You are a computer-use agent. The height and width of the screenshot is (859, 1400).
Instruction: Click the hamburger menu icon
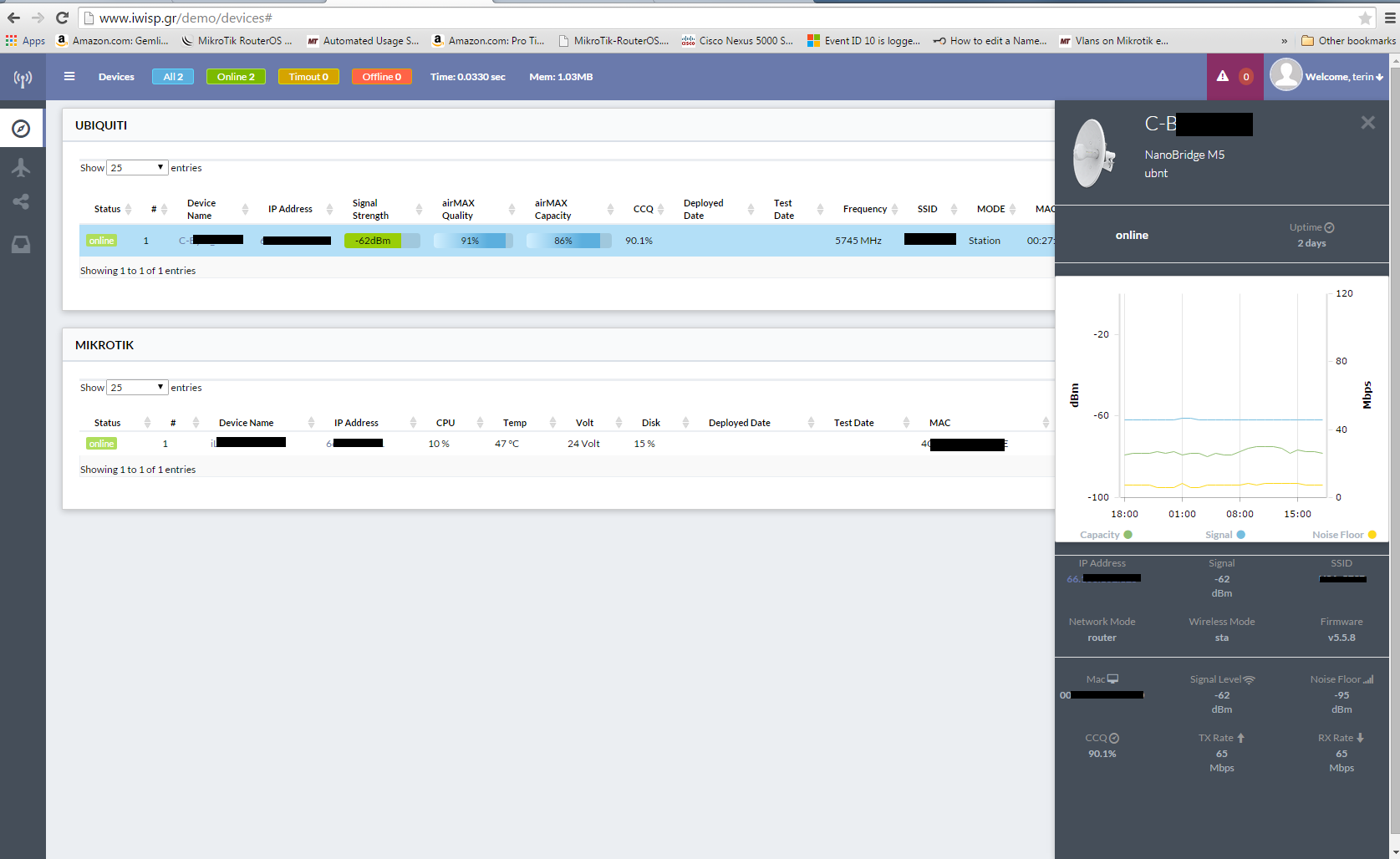[x=69, y=76]
